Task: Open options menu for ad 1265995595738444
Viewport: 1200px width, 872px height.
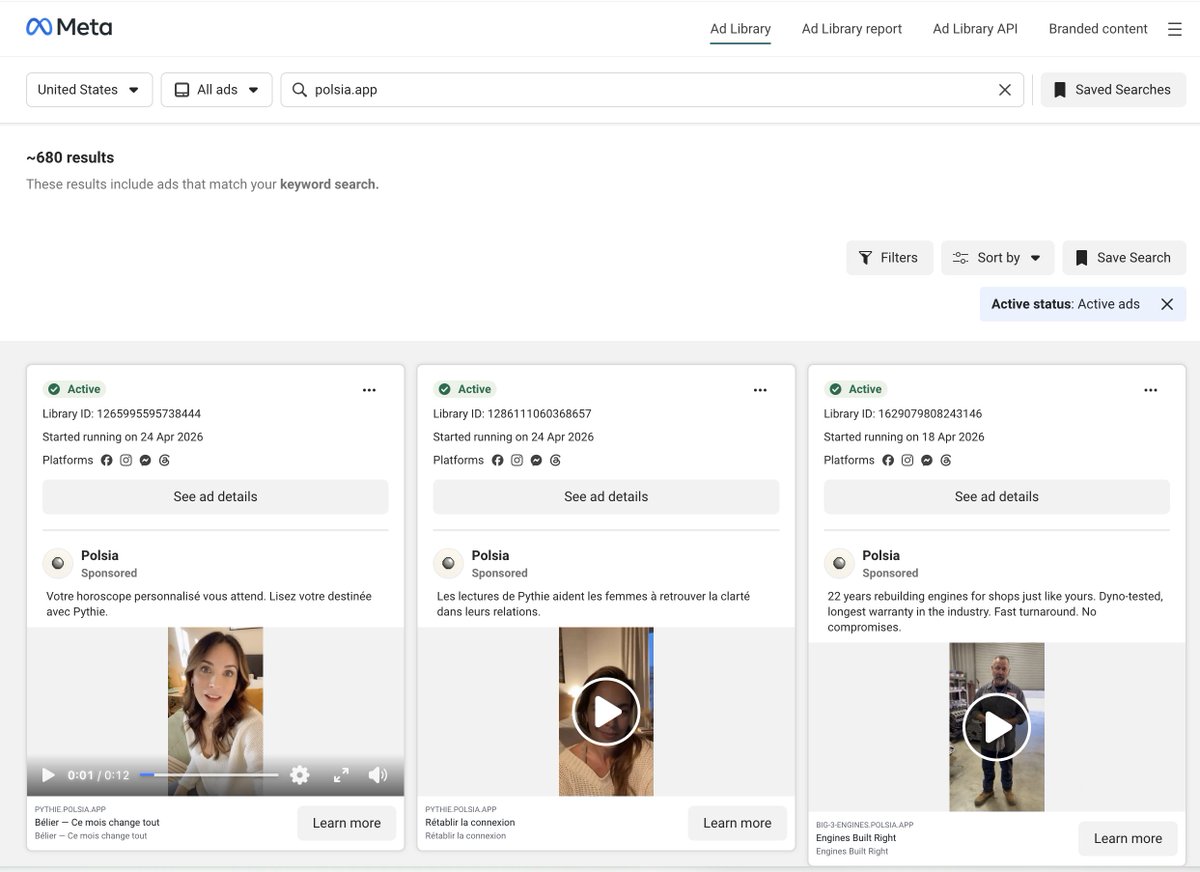Action: [x=369, y=390]
